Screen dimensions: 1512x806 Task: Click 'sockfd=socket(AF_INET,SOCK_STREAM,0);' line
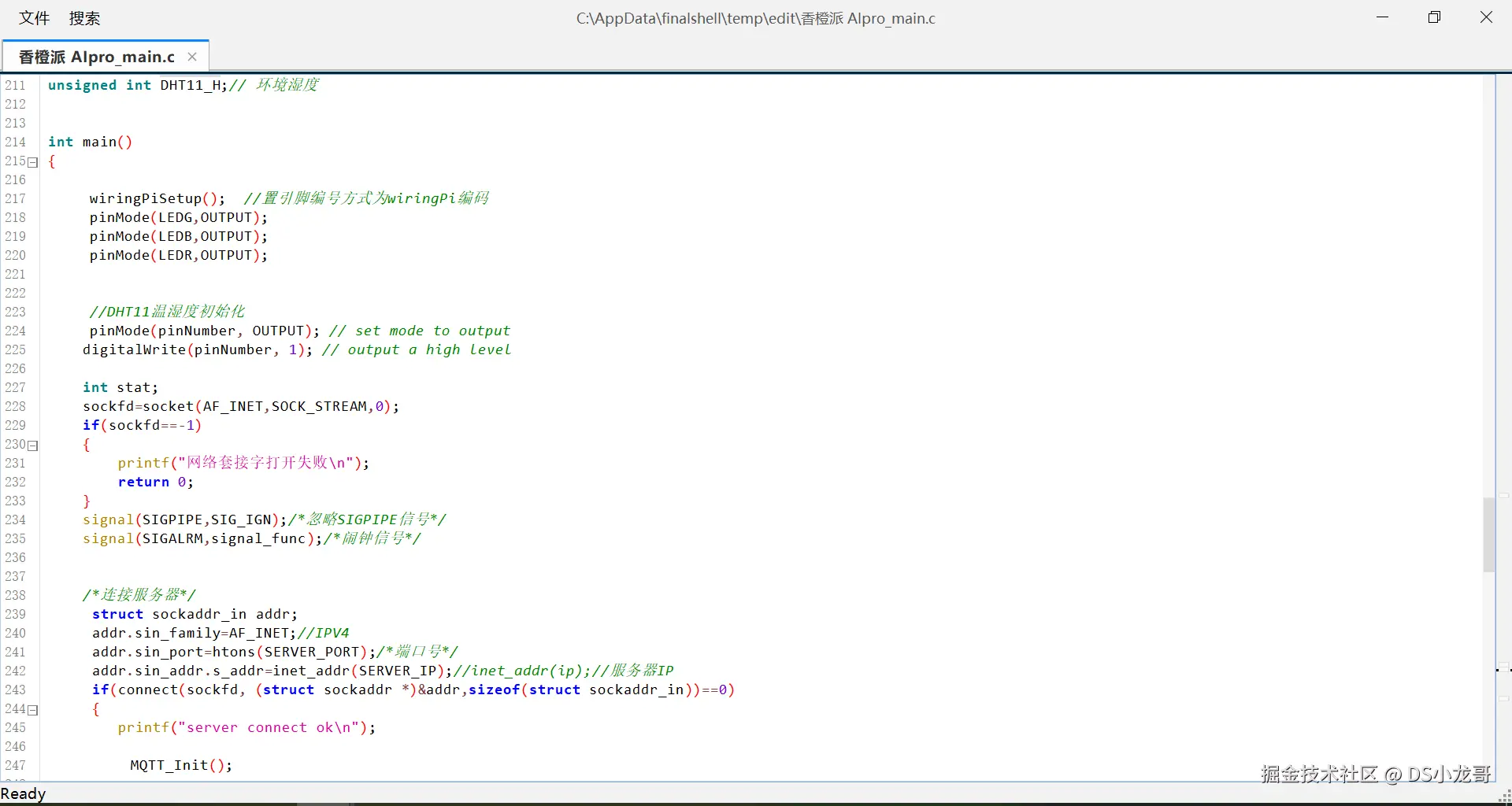coord(241,406)
